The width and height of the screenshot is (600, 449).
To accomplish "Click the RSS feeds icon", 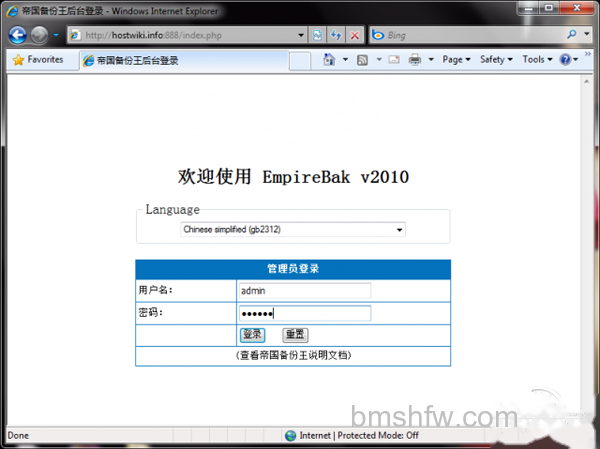I will pyautogui.click(x=362, y=60).
